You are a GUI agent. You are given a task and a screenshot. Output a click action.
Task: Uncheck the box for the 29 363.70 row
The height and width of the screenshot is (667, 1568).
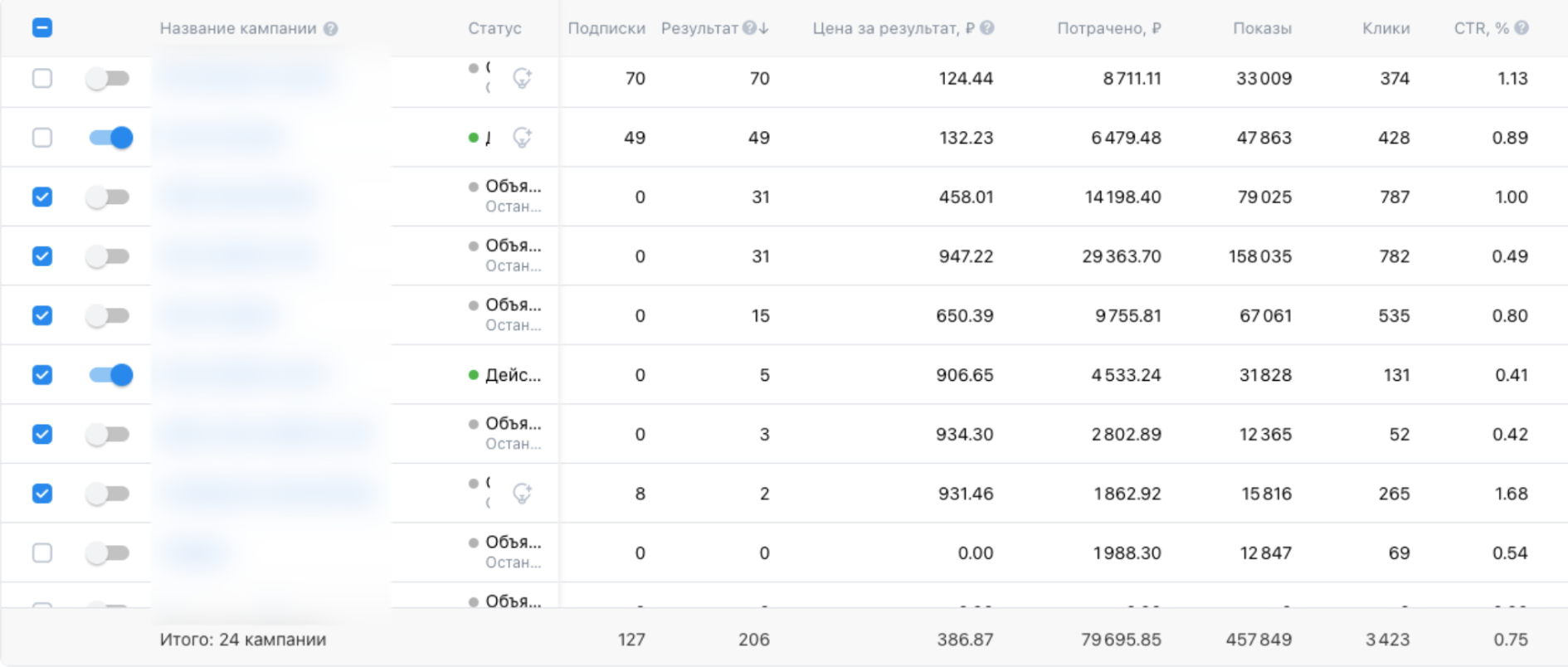[42, 256]
